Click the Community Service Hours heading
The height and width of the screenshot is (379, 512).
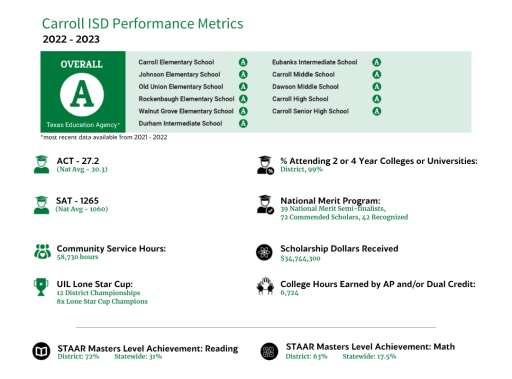tap(111, 249)
